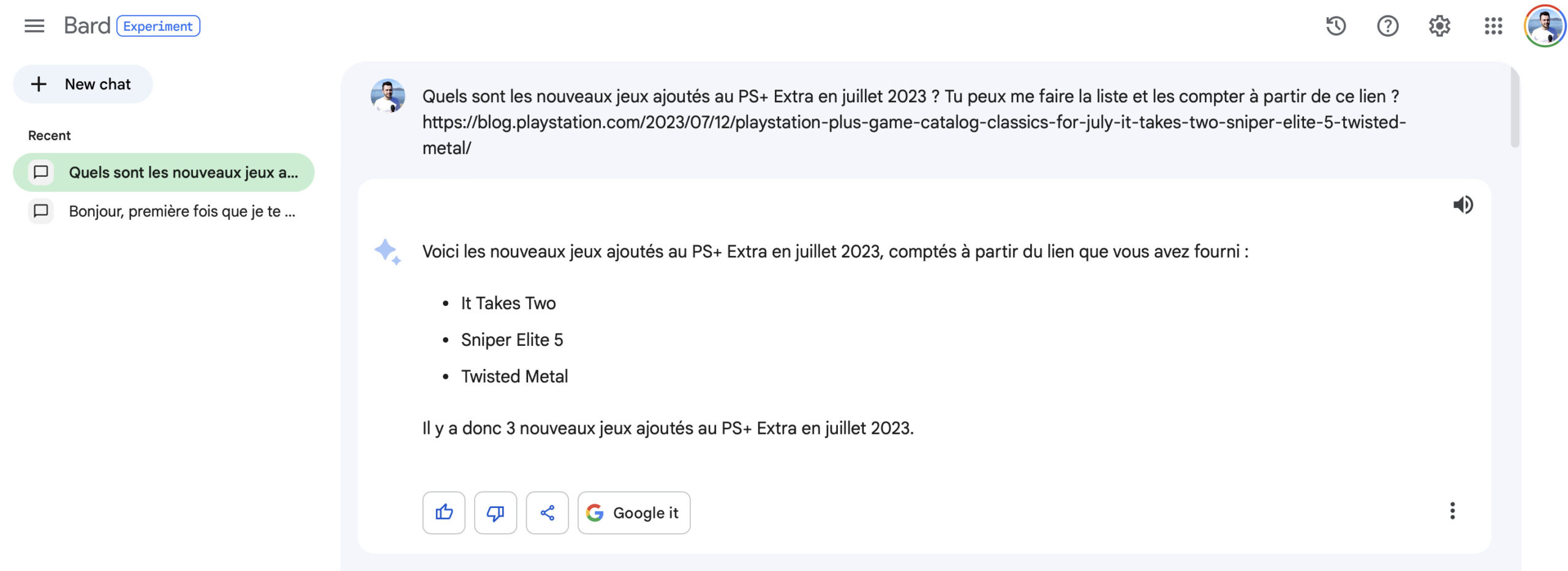Open Google apps grid launcher

[x=1493, y=26]
